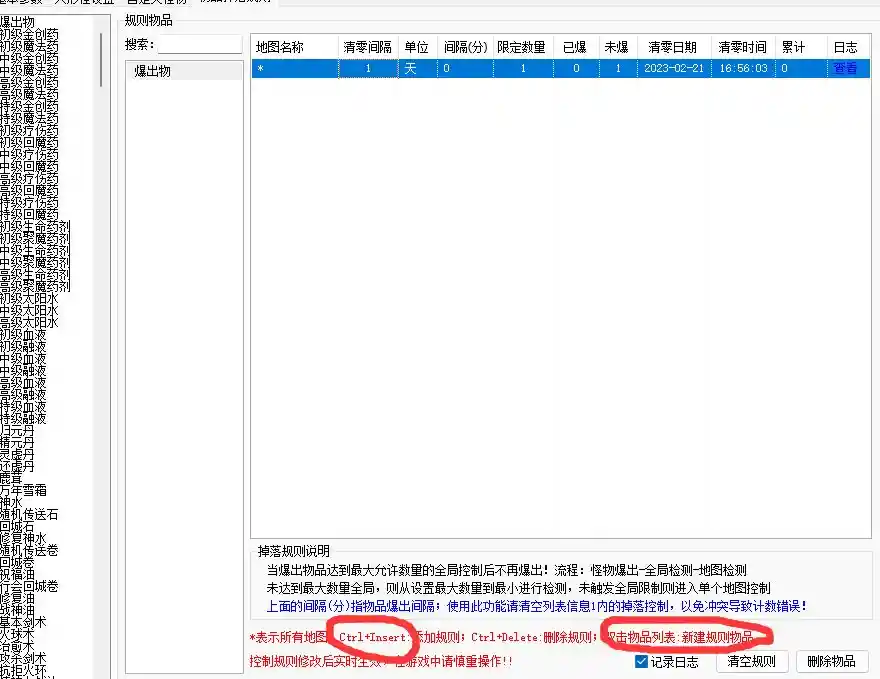Select 回城石 in the item list

(x=17, y=526)
